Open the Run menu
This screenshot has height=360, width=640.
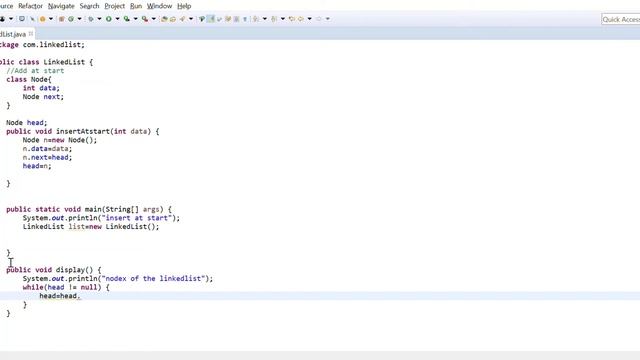click(x=136, y=6)
